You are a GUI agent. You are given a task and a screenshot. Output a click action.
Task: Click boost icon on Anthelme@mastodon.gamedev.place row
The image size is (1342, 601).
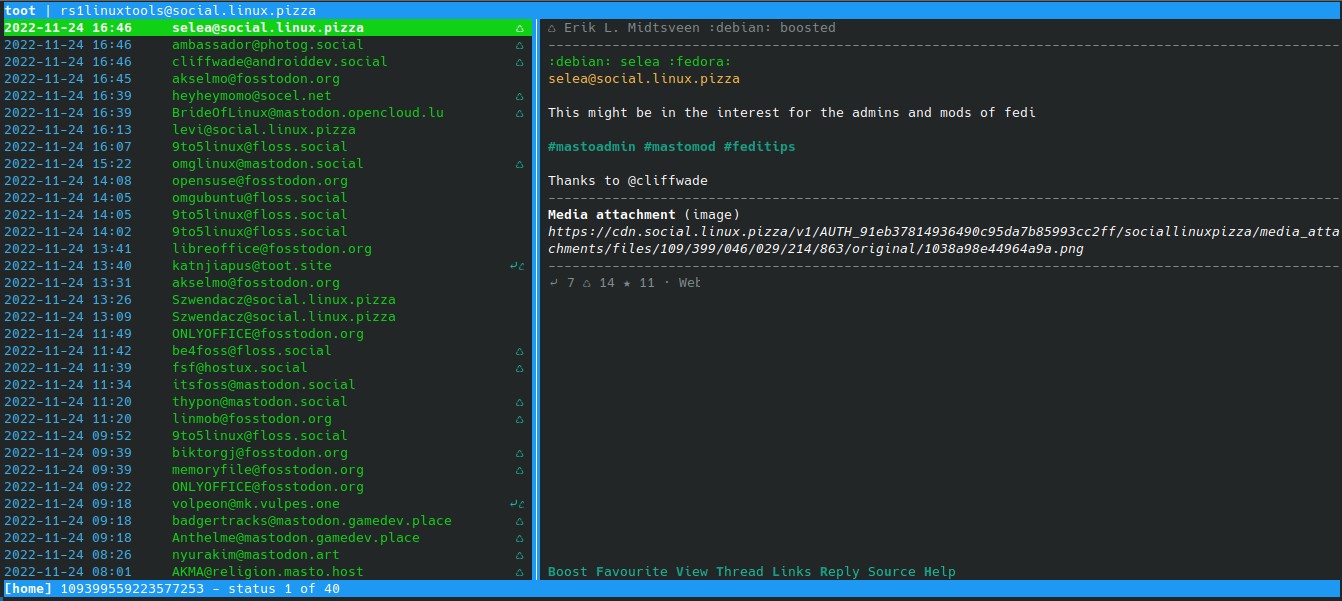(x=519, y=538)
